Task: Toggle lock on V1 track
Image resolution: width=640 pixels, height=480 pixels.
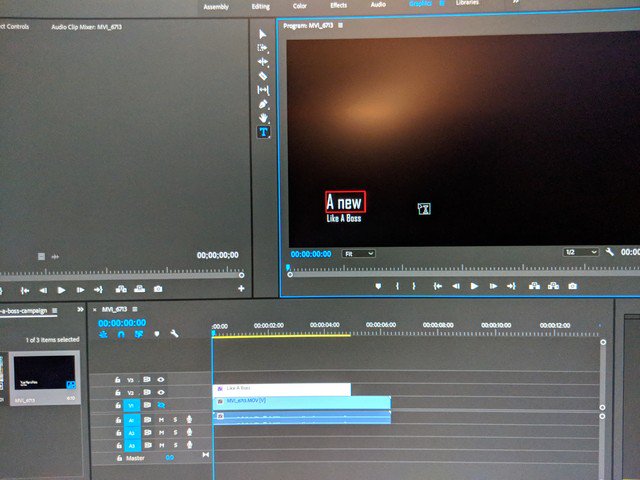Action: (x=118, y=406)
